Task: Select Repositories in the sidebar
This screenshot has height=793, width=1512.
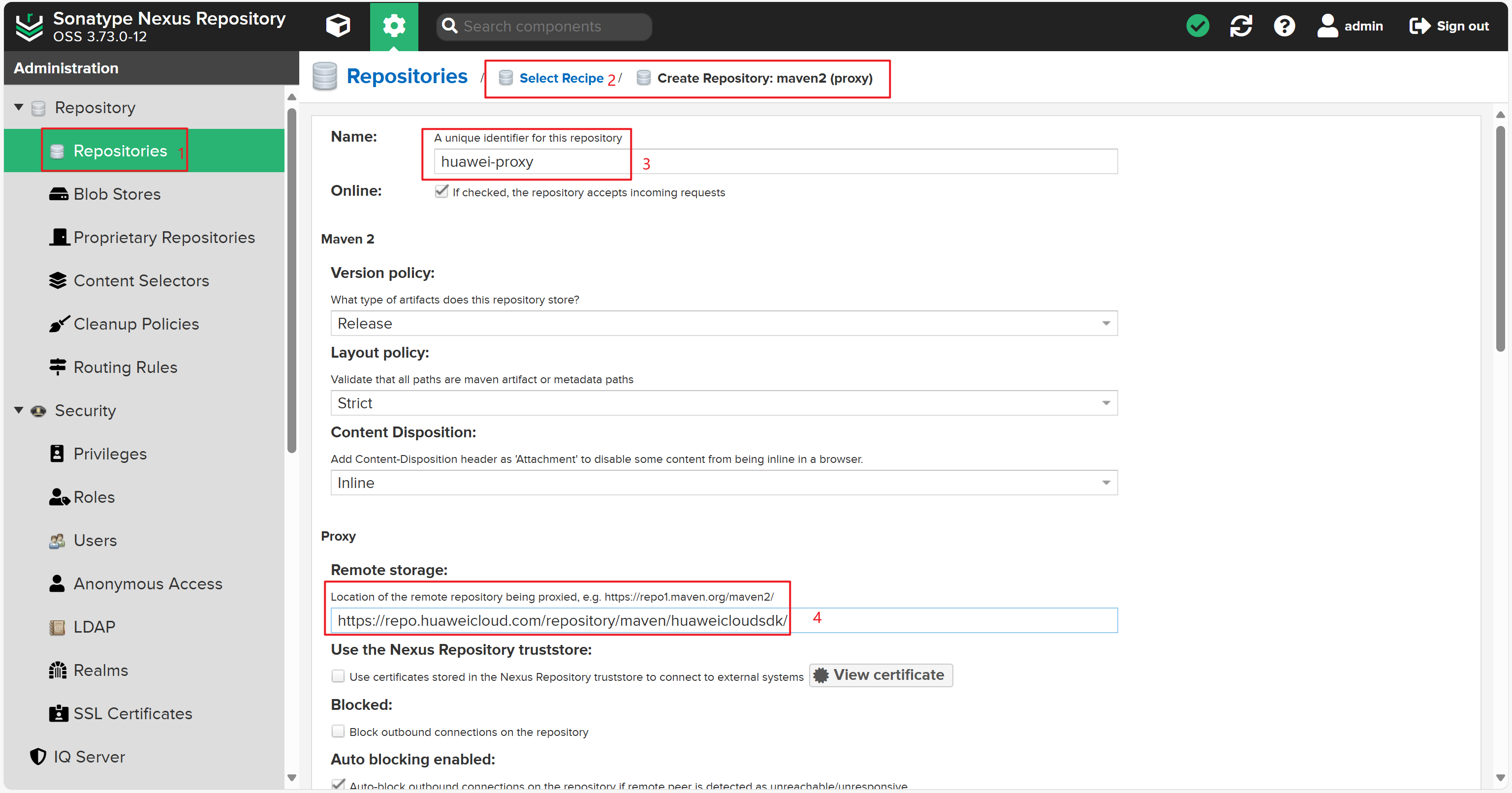Action: 144,151
